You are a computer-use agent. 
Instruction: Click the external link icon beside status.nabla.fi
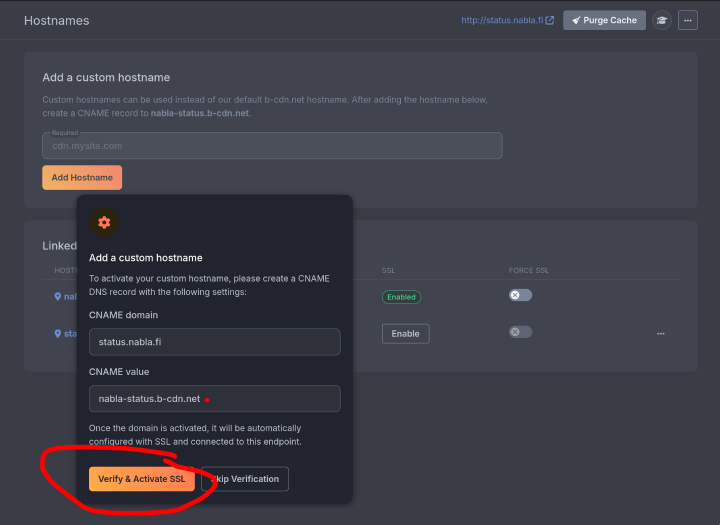pyautogui.click(x=550, y=20)
